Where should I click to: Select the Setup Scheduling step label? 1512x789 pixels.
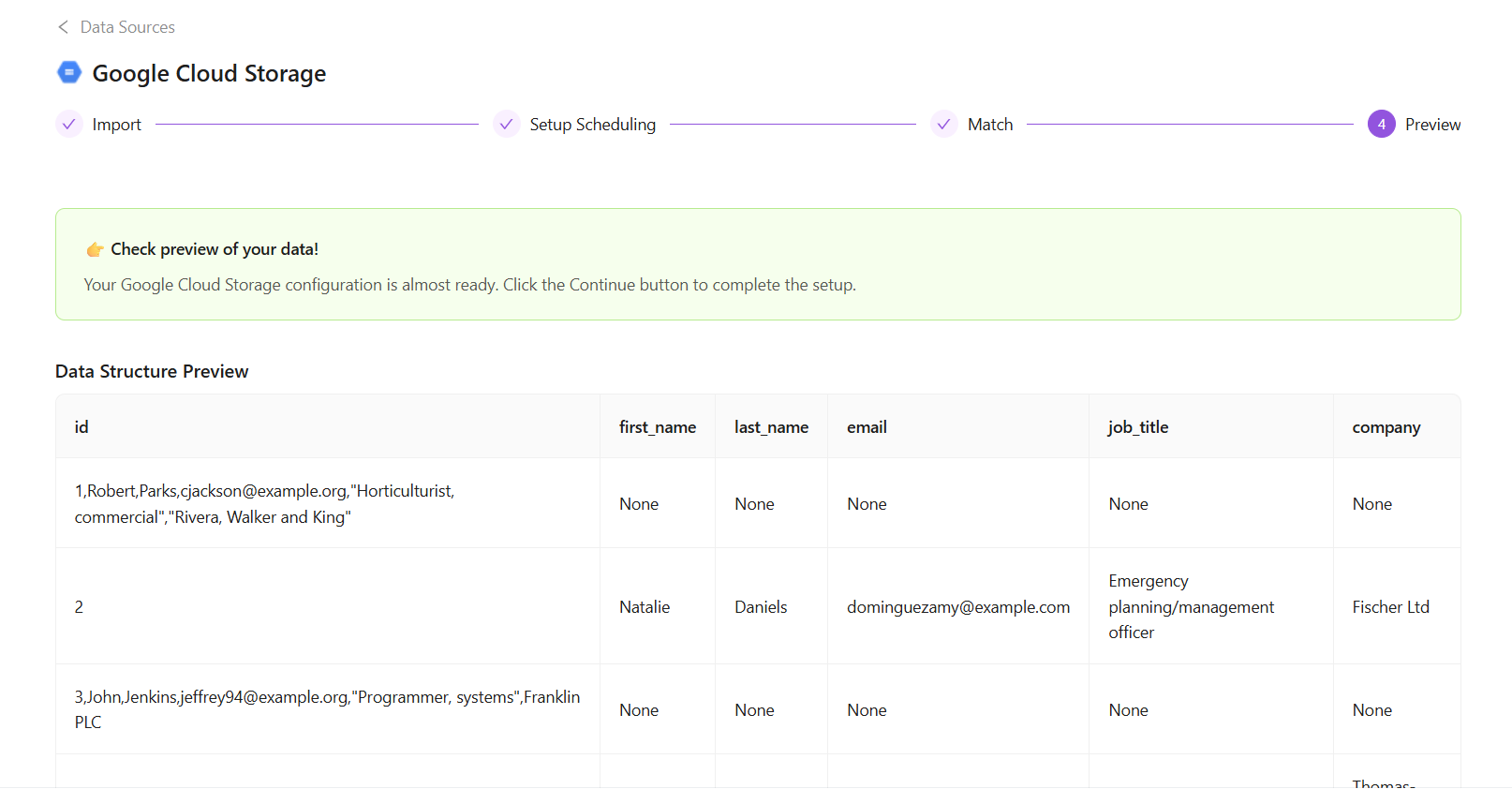click(x=592, y=125)
